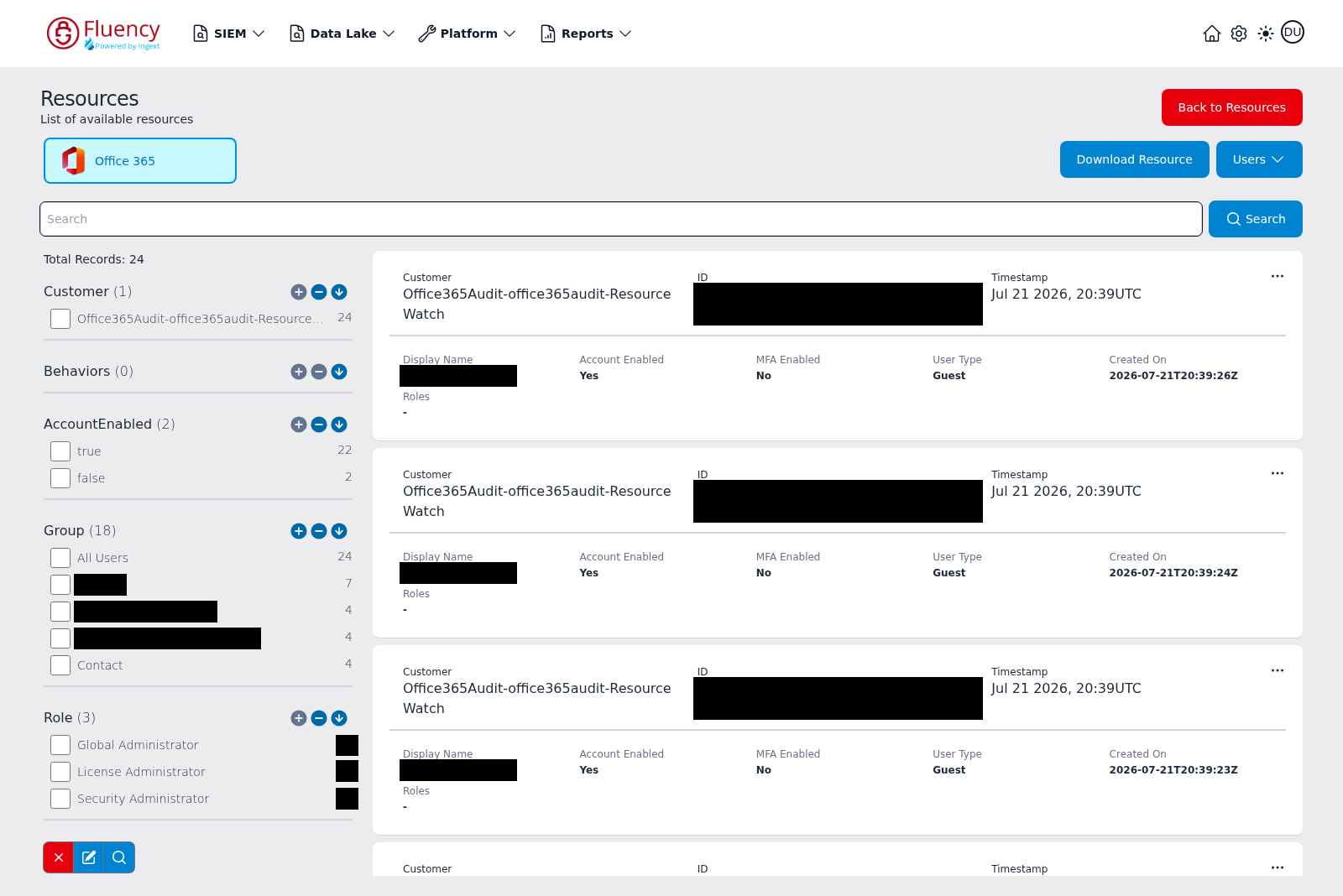The height and width of the screenshot is (896, 1343).
Task: Check the redacted group checkbox with count 7
Action: tap(60, 585)
